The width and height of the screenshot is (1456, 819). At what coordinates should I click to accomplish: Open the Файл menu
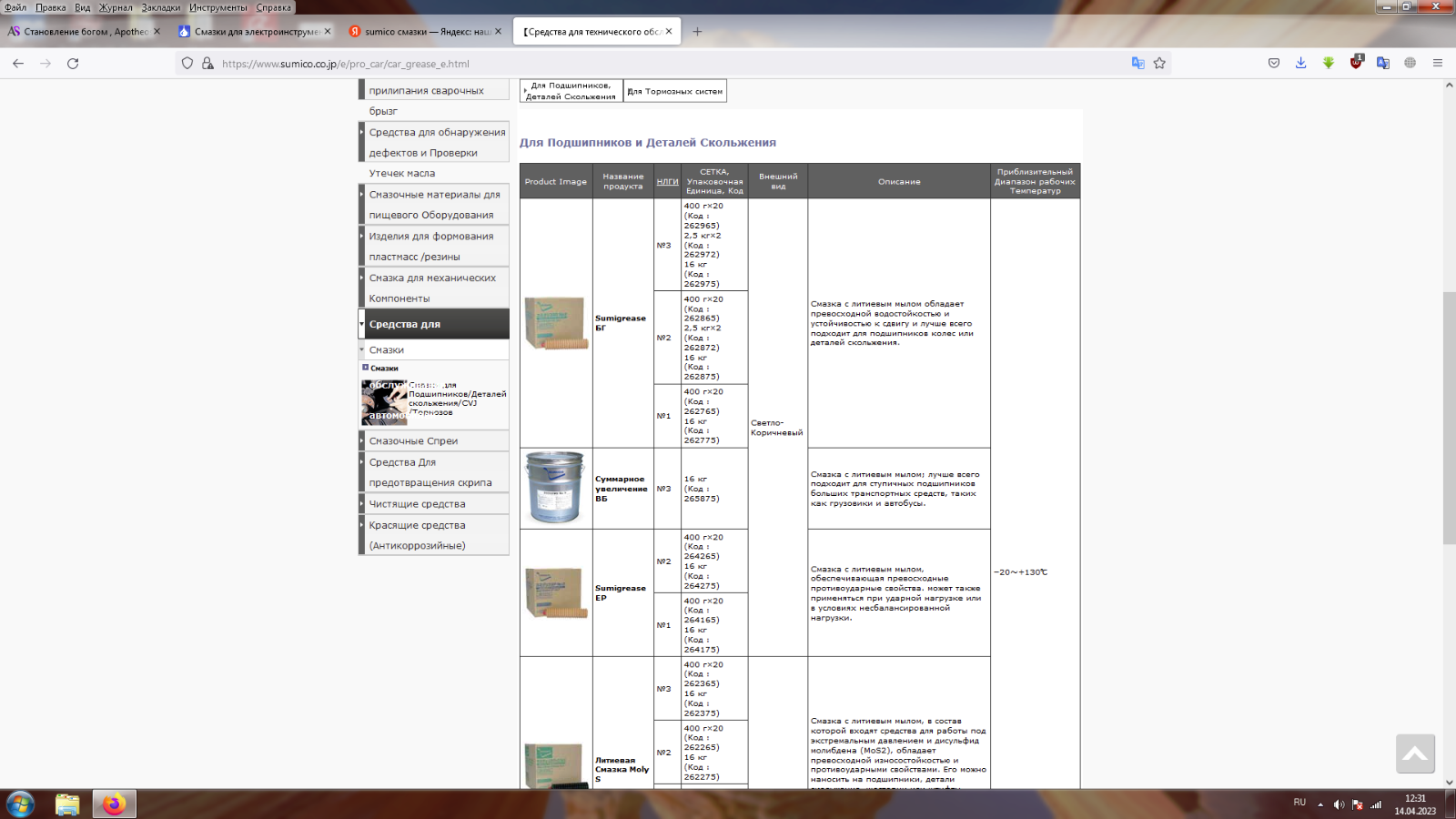[15, 7]
